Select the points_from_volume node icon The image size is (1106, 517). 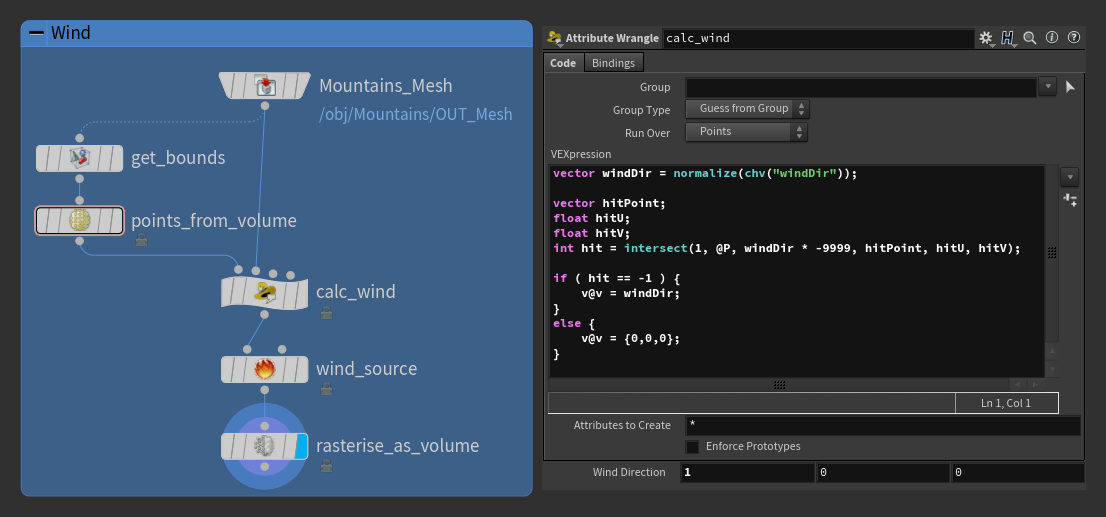coord(80,221)
